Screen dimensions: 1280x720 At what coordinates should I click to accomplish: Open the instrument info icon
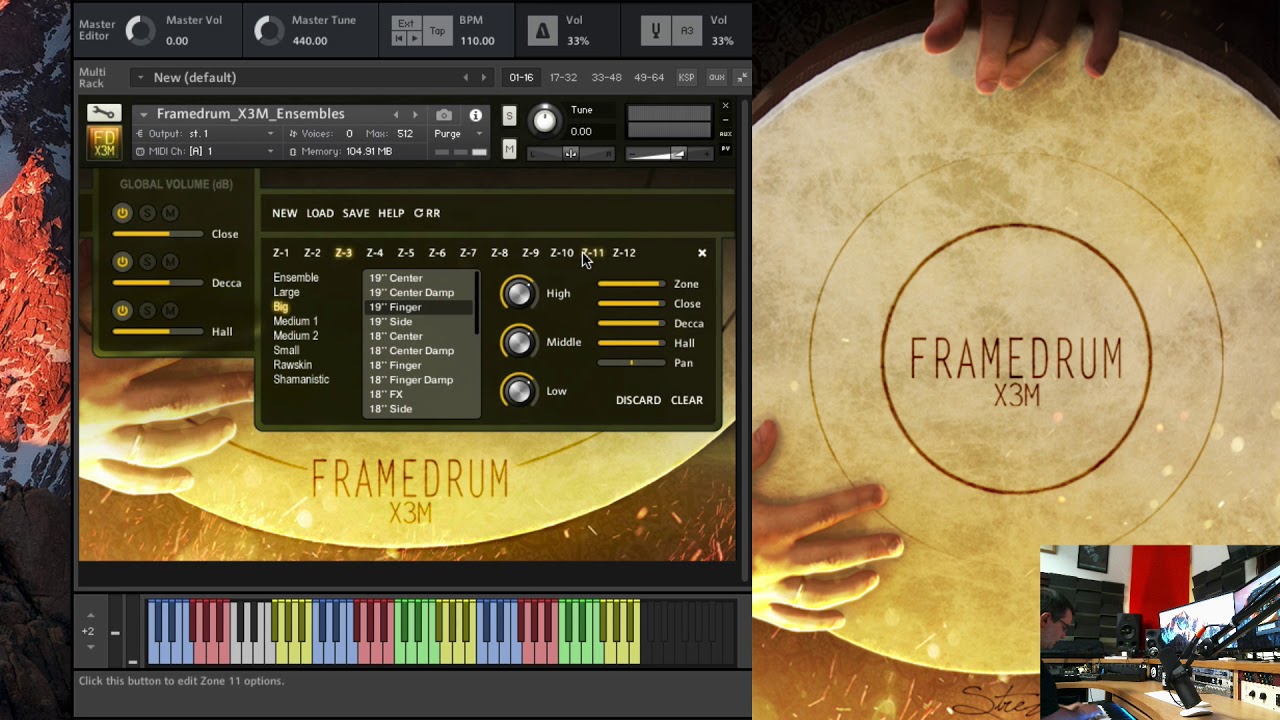(476, 115)
